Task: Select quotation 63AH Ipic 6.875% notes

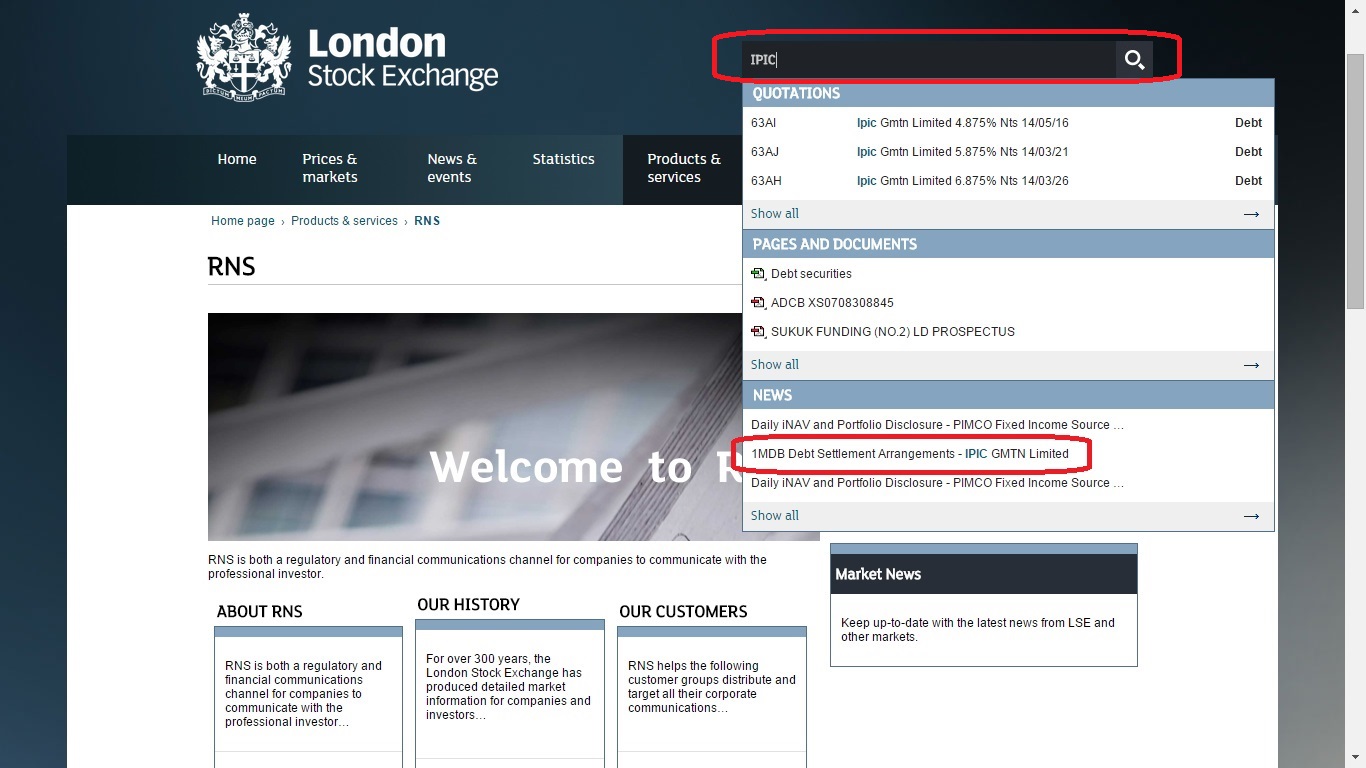Action: (1008, 181)
